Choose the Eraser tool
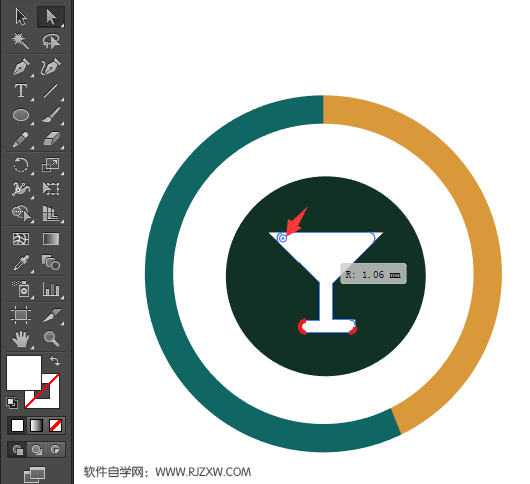Screen dimensions: 530x484 51,139
